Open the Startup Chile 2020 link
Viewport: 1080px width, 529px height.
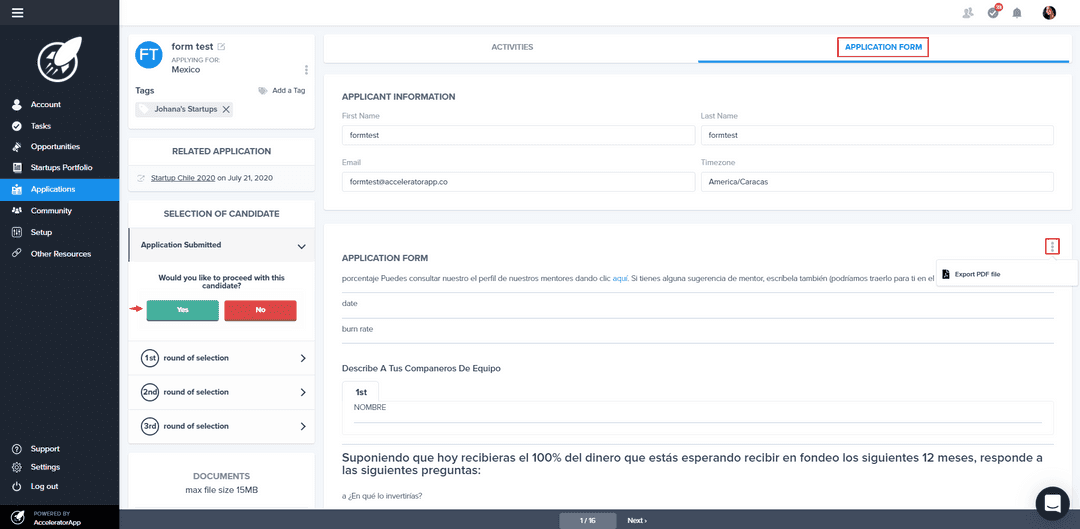pos(183,178)
